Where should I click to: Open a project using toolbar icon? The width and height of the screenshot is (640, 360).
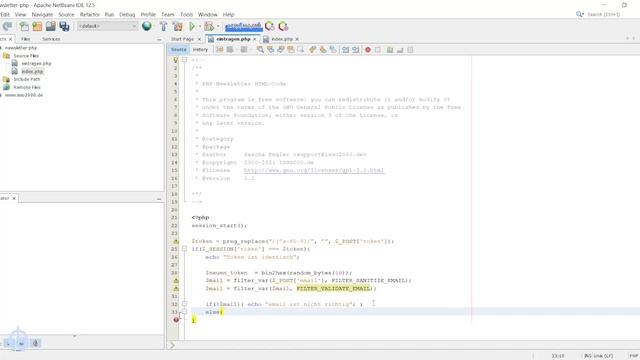click(51, 27)
